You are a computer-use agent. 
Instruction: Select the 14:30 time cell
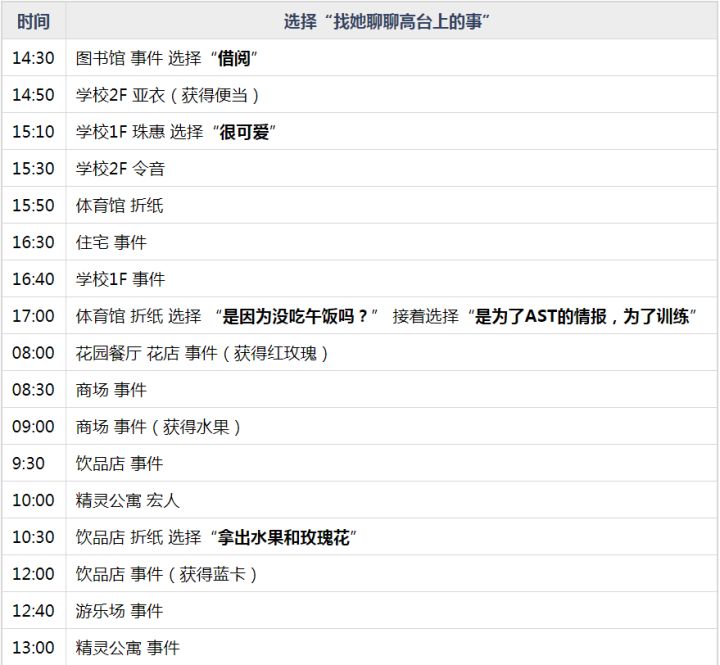click(34, 58)
